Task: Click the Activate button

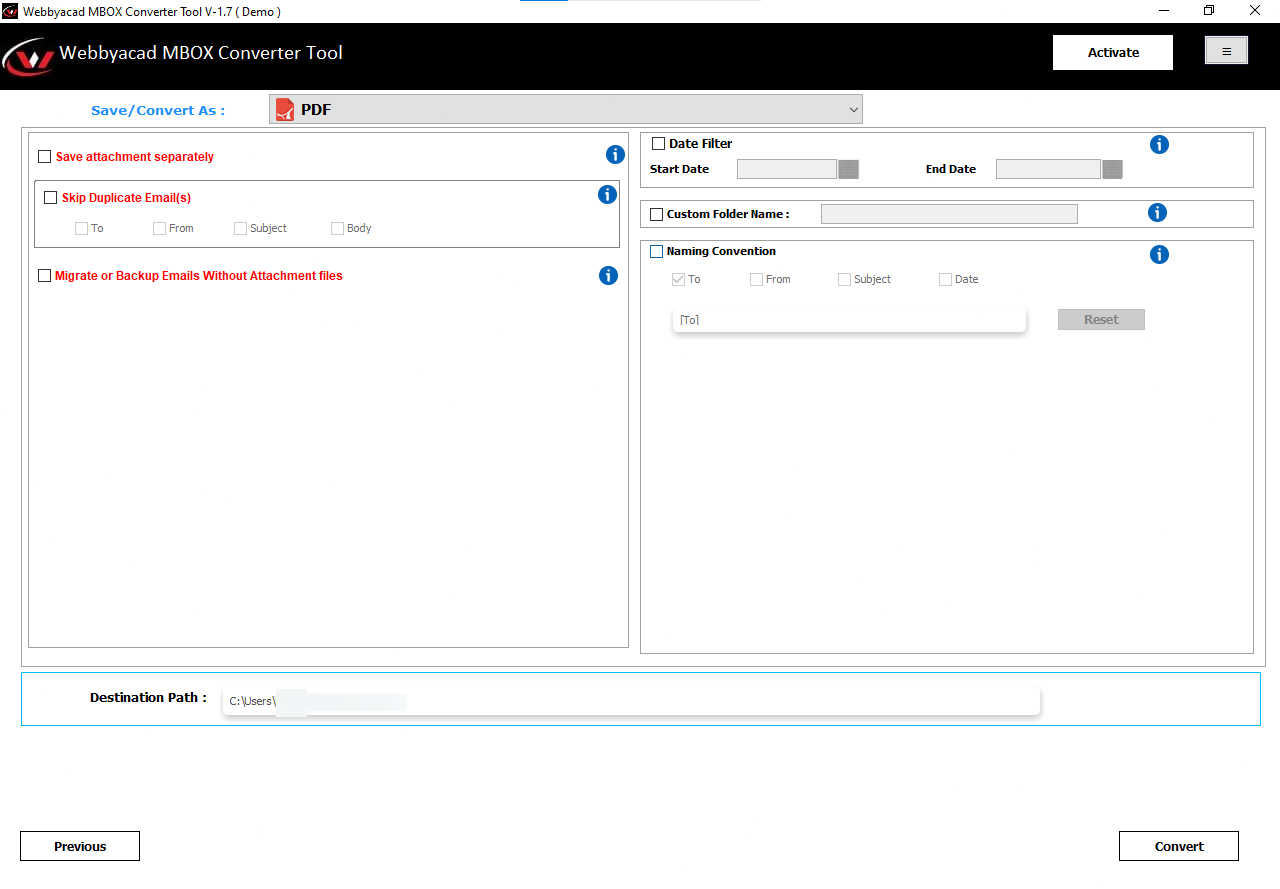Action: [1113, 52]
